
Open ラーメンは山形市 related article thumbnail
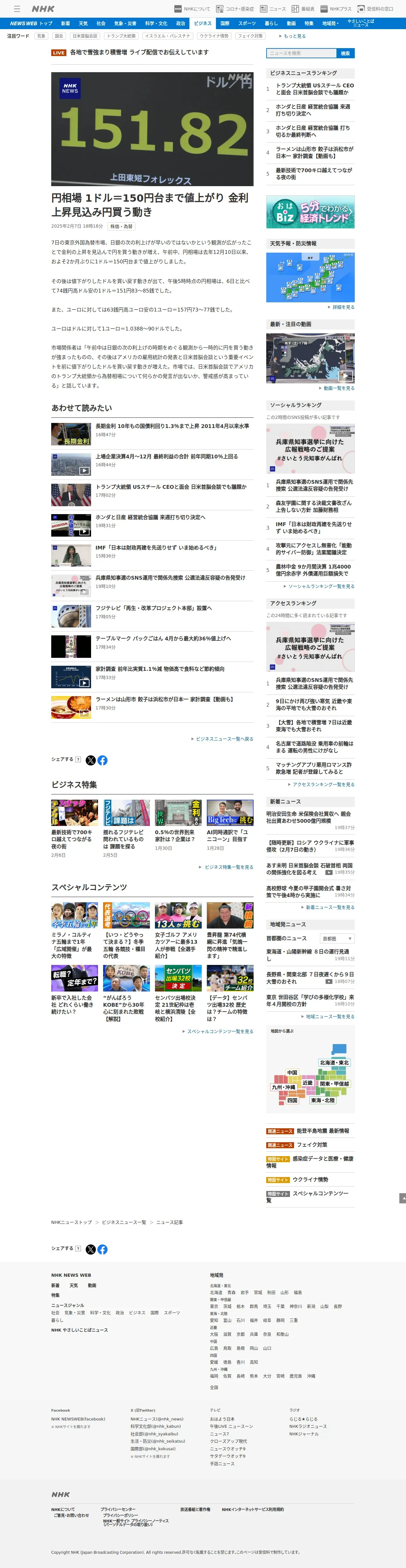71,707
